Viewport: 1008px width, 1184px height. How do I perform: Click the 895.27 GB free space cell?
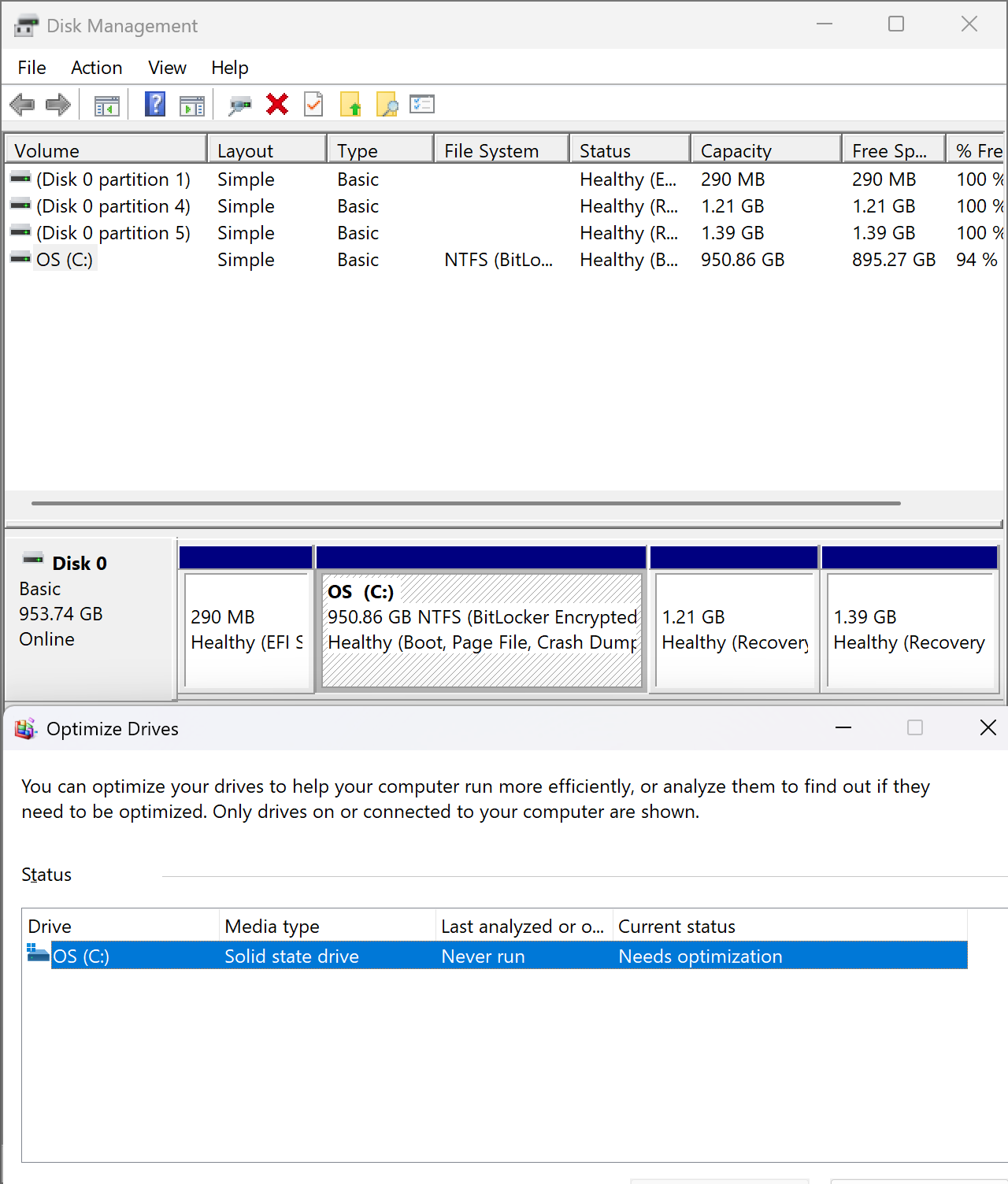coord(894,260)
